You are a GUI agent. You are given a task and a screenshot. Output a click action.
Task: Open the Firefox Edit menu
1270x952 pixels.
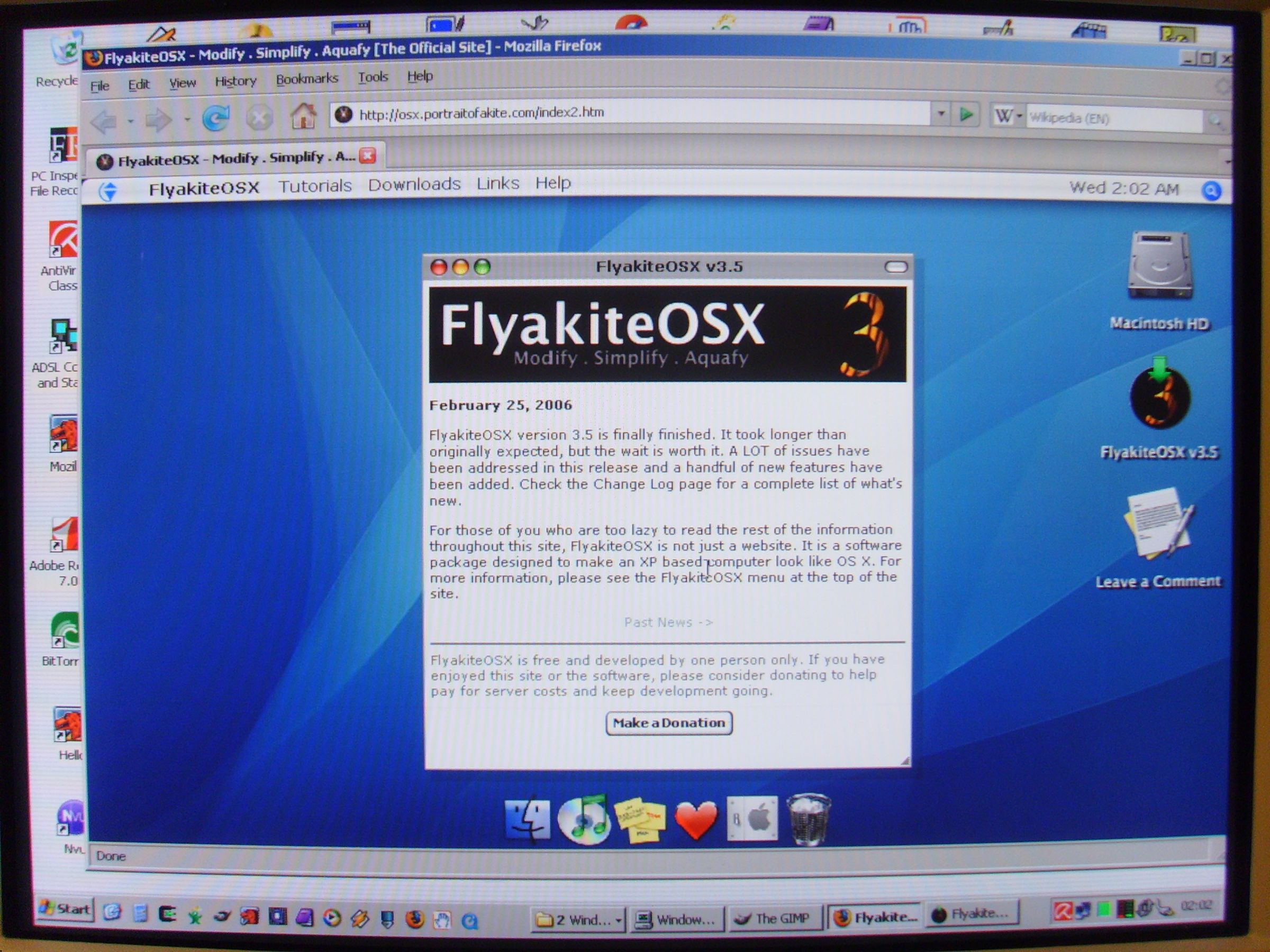pos(138,85)
